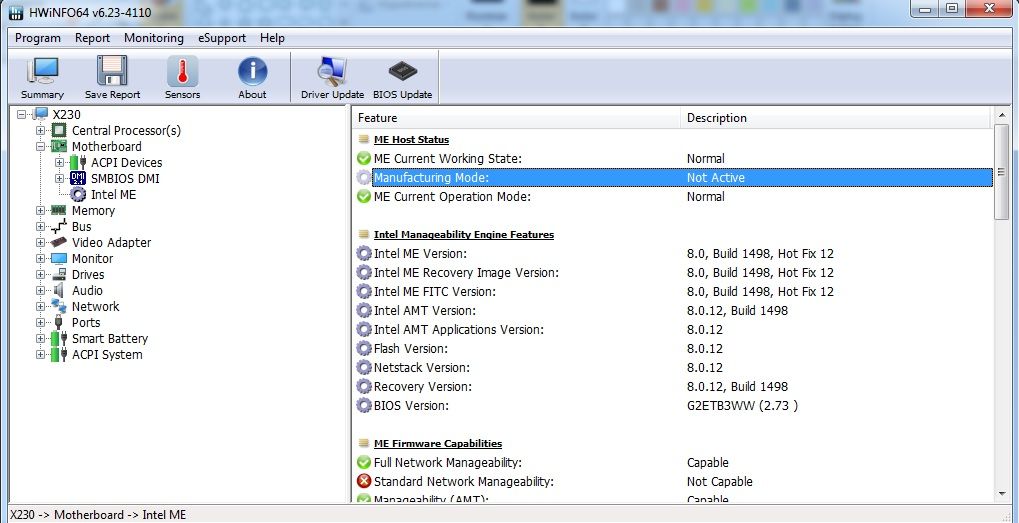
Task: Expand the Bus node
Action: tap(41, 226)
